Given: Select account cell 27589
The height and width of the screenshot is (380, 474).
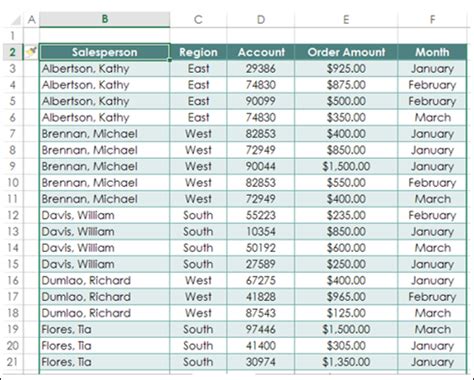Looking at the screenshot, I should (x=261, y=264).
